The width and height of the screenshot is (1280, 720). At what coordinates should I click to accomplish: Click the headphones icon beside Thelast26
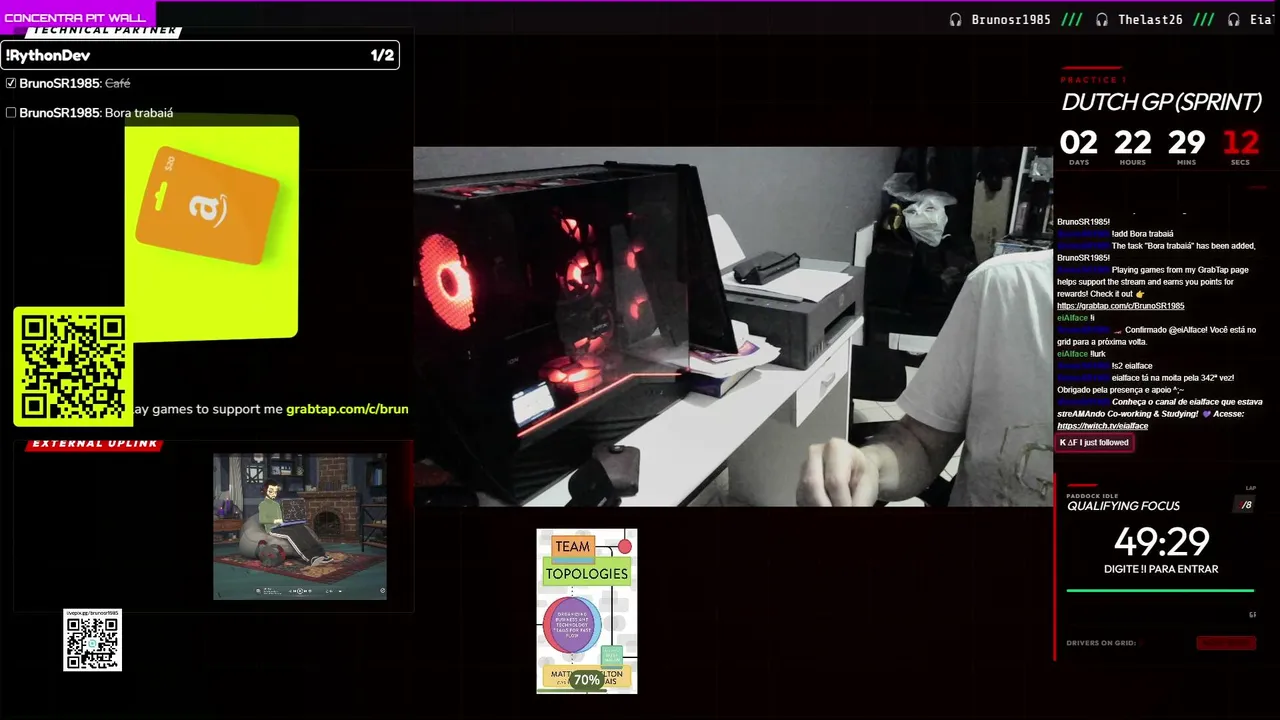tap(1102, 20)
